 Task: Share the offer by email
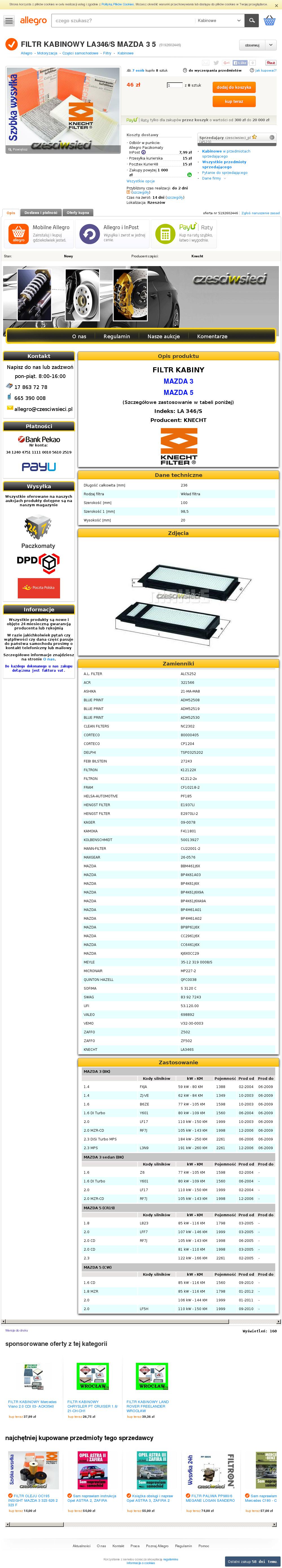(x=205, y=63)
